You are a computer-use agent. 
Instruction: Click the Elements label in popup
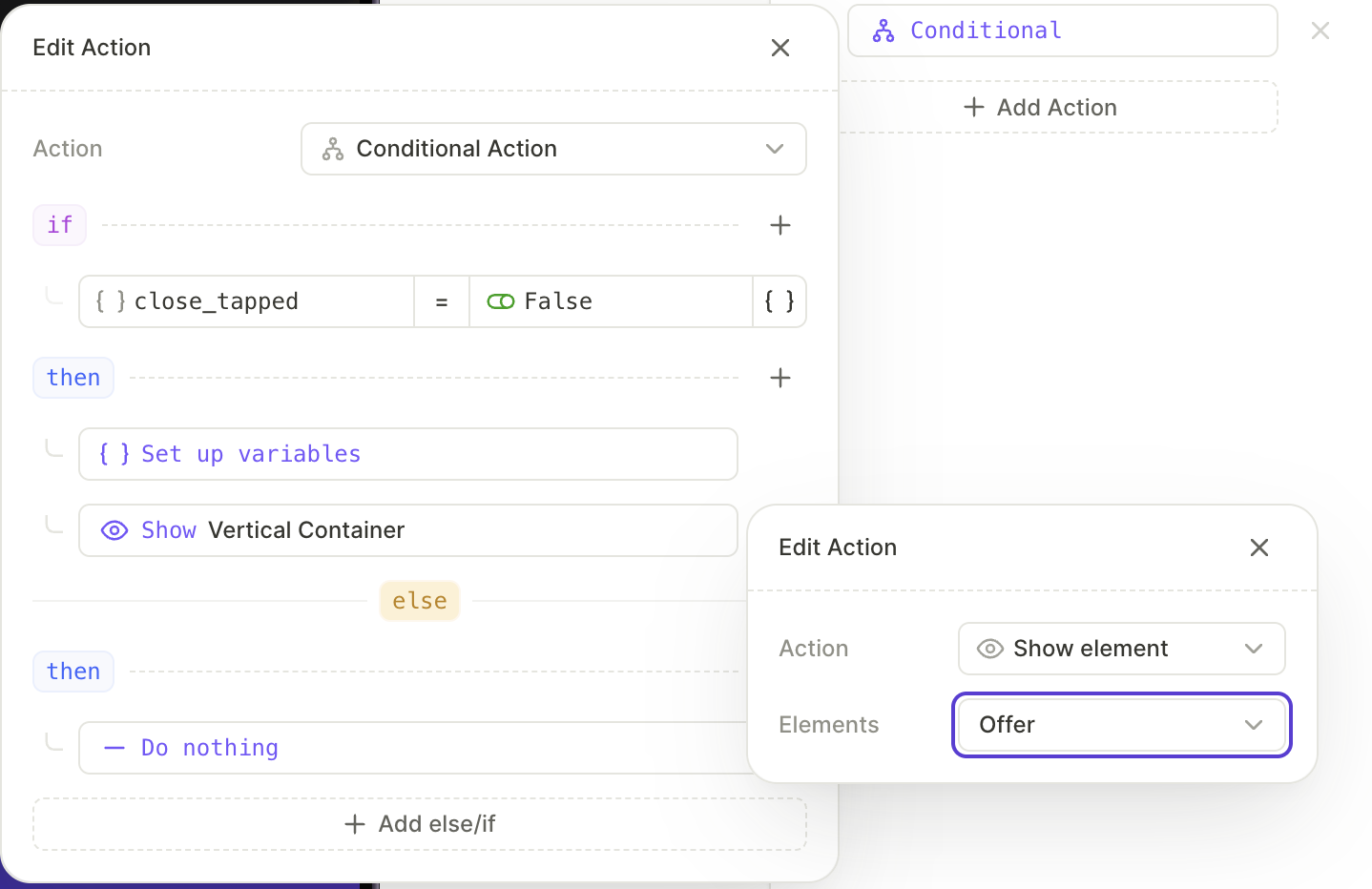click(829, 725)
